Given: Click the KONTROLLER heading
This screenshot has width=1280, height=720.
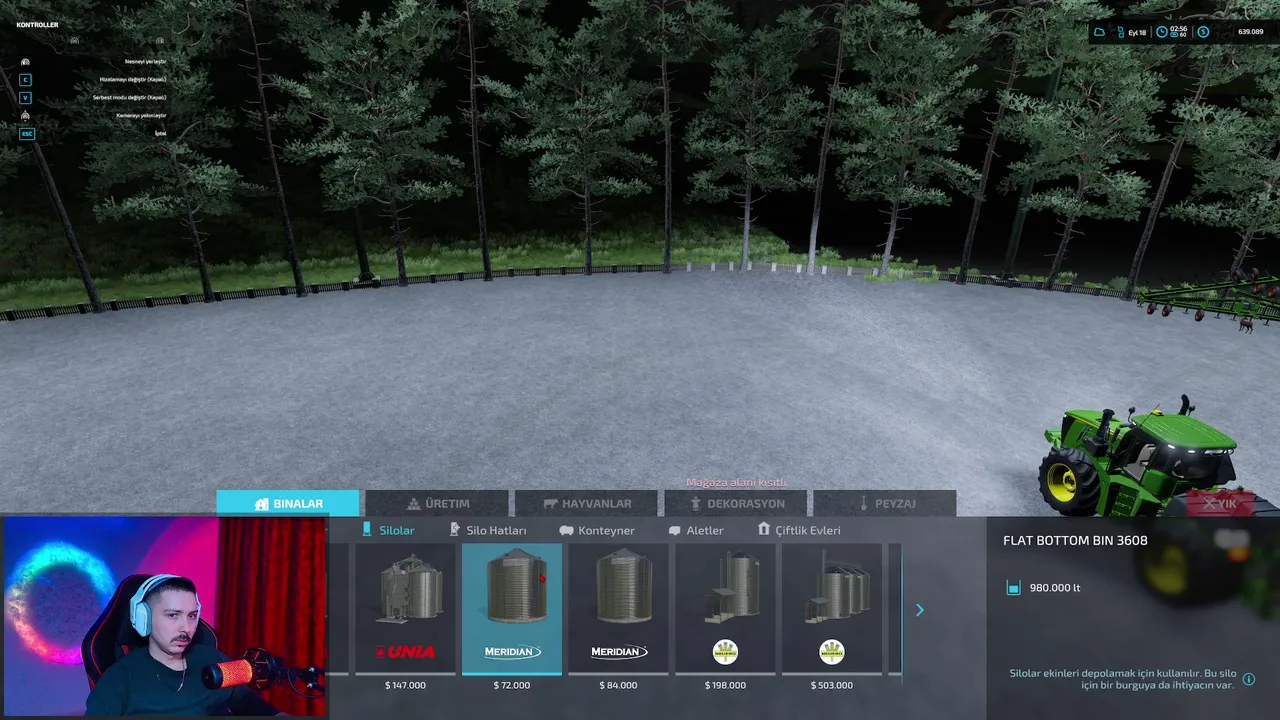Looking at the screenshot, I should pyautogui.click(x=37, y=24).
